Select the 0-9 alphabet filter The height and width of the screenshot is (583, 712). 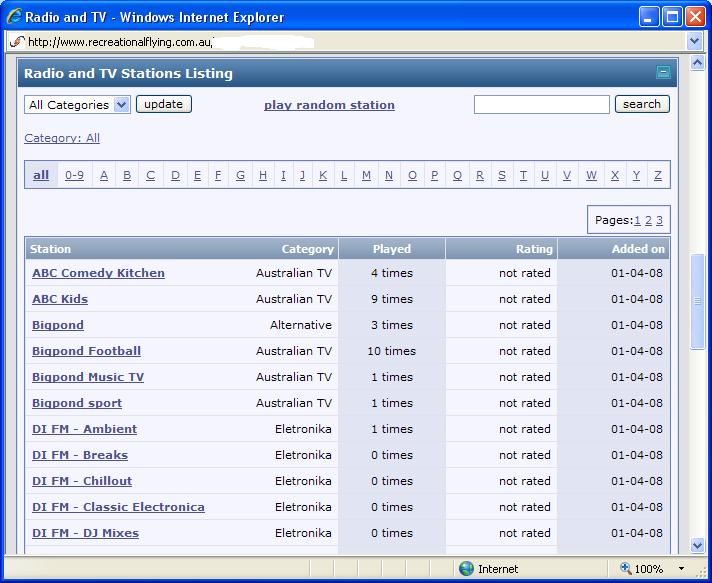pos(74,175)
